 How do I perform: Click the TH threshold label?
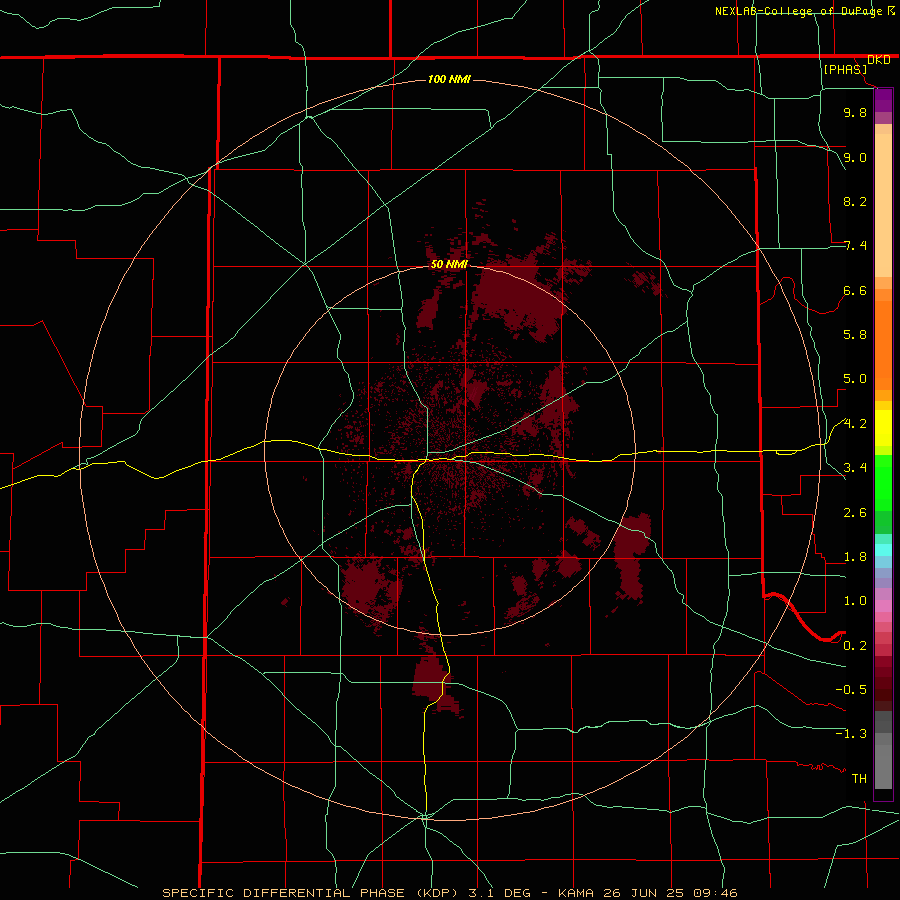point(859,778)
